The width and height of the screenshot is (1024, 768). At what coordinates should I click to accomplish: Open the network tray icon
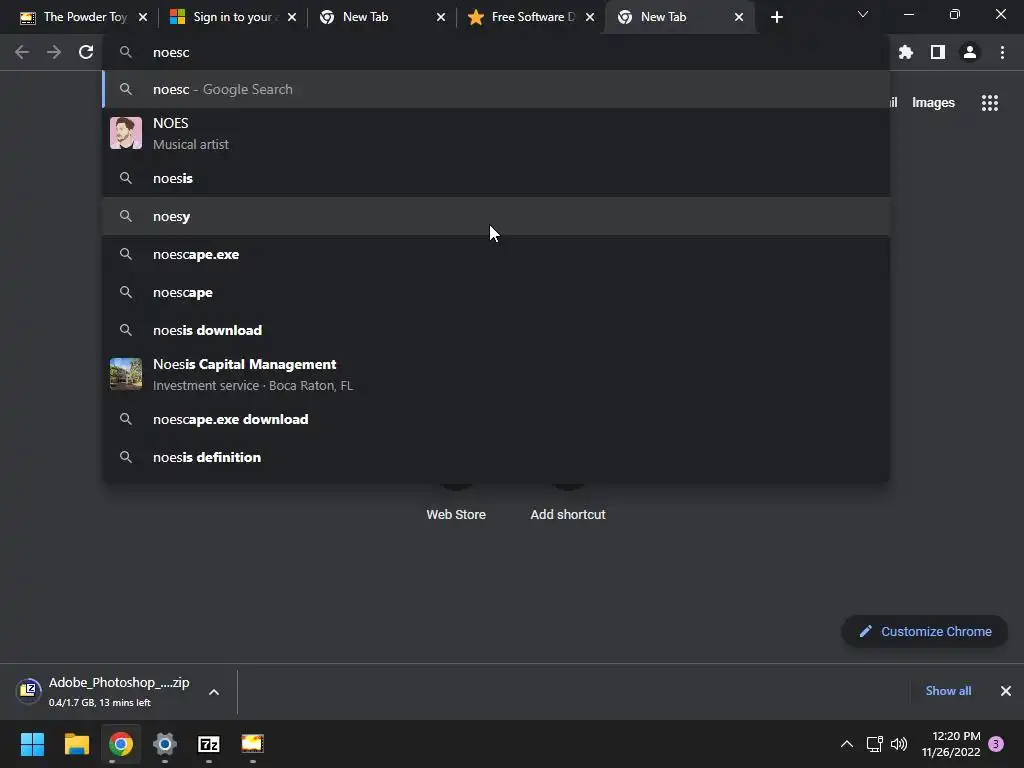pyautogui.click(x=874, y=744)
